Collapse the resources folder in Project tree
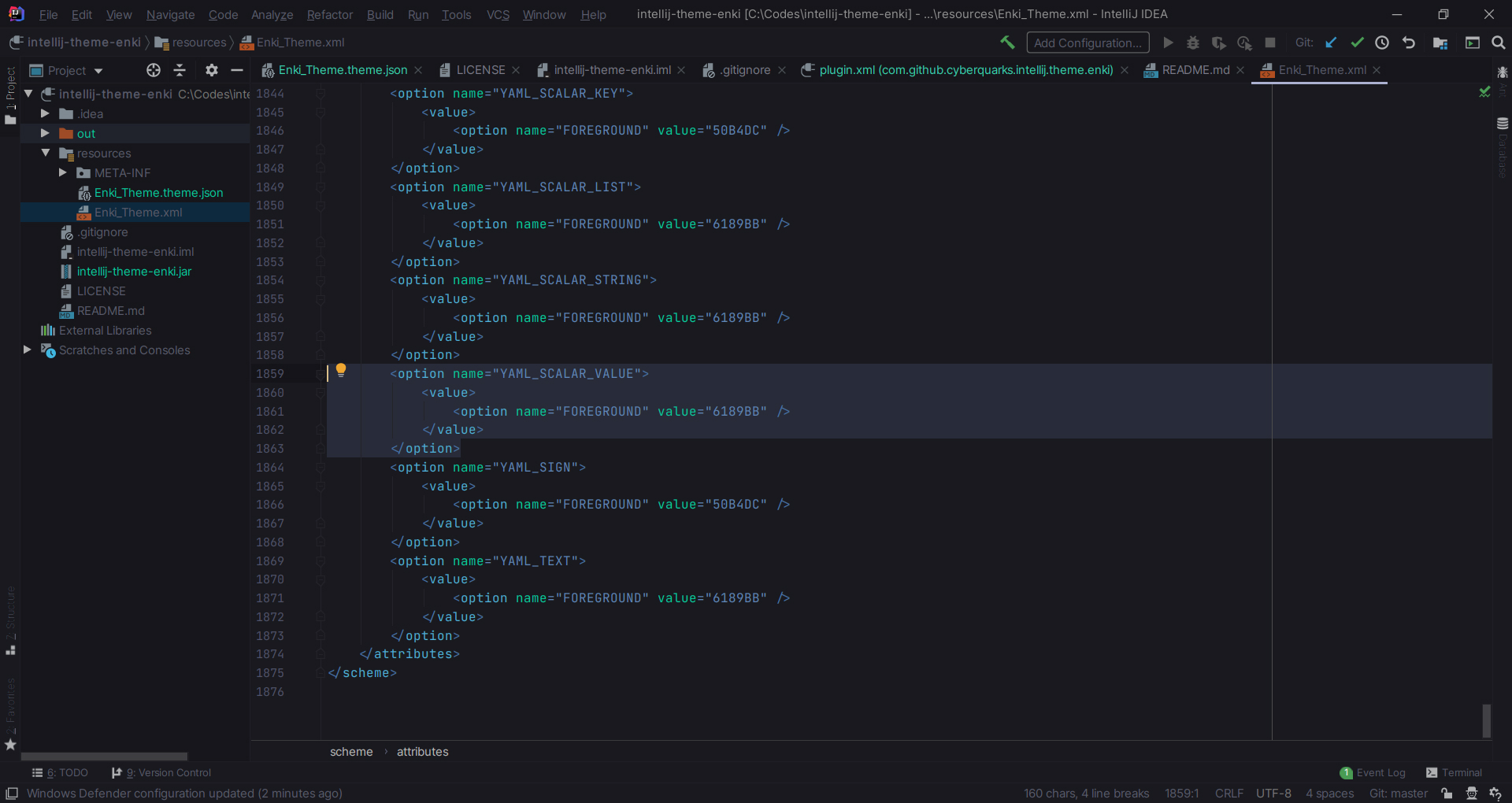This screenshot has width=1512, height=803. [x=46, y=153]
